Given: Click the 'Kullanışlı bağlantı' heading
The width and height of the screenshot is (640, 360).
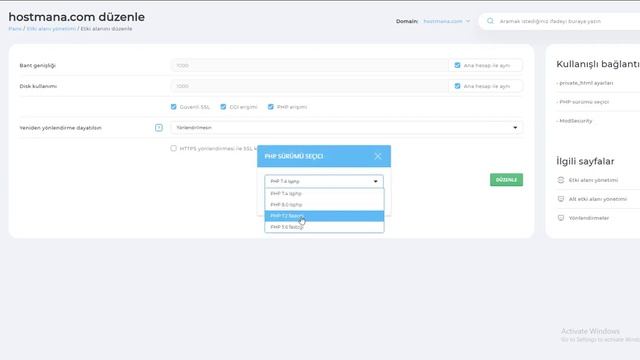Looking at the screenshot, I should tap(598, 64).
